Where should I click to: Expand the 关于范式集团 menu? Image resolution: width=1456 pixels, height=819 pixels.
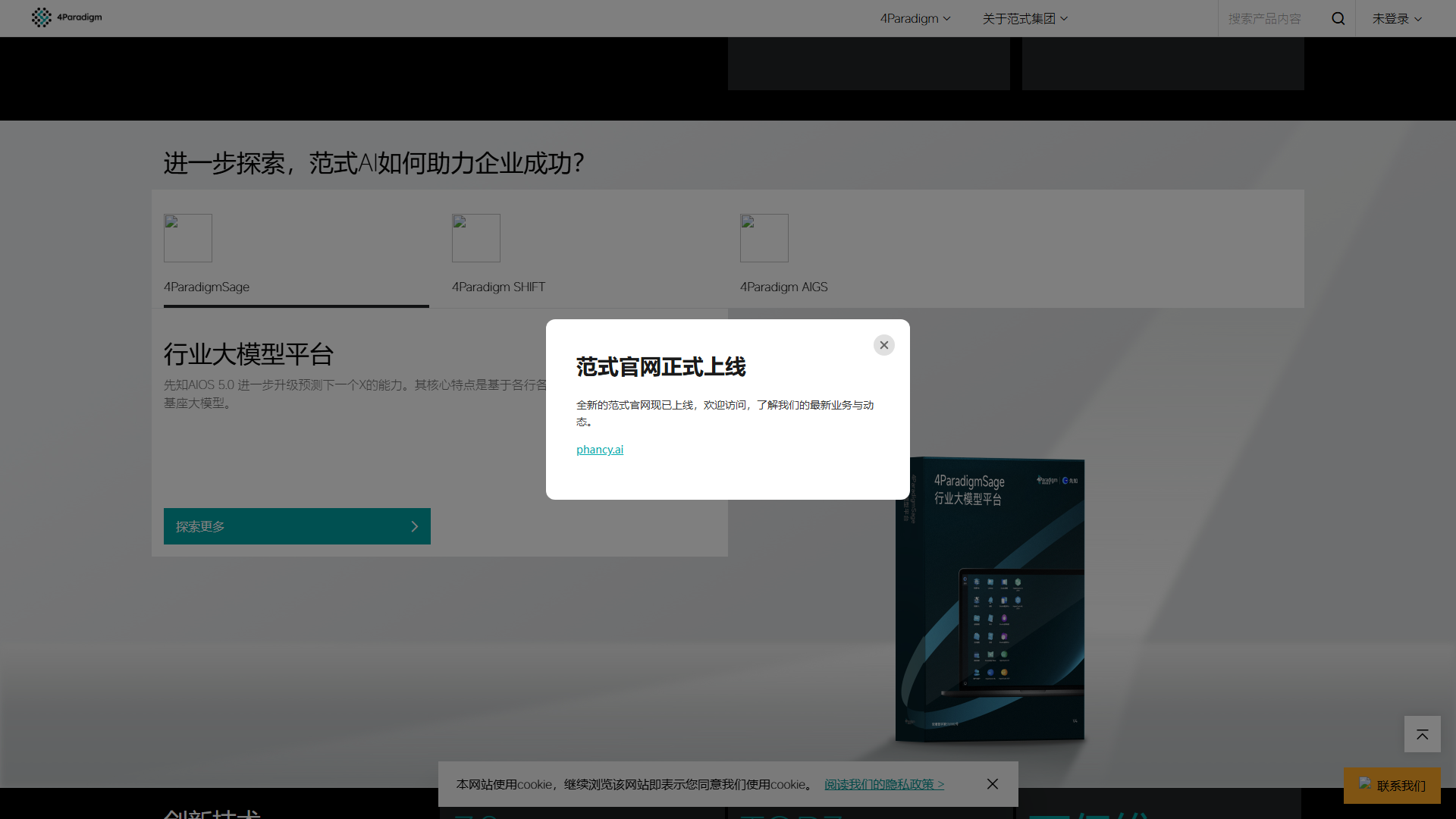[x=1025, y=18]
